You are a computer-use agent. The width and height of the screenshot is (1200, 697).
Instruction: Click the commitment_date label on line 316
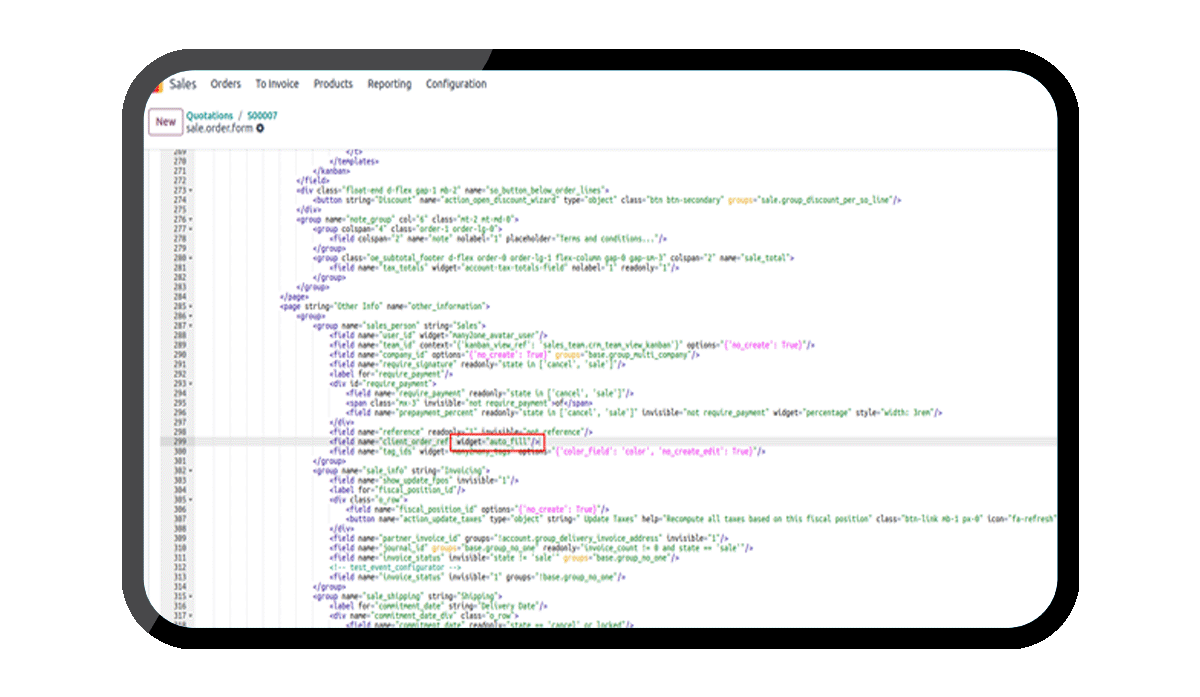(437, 606)
